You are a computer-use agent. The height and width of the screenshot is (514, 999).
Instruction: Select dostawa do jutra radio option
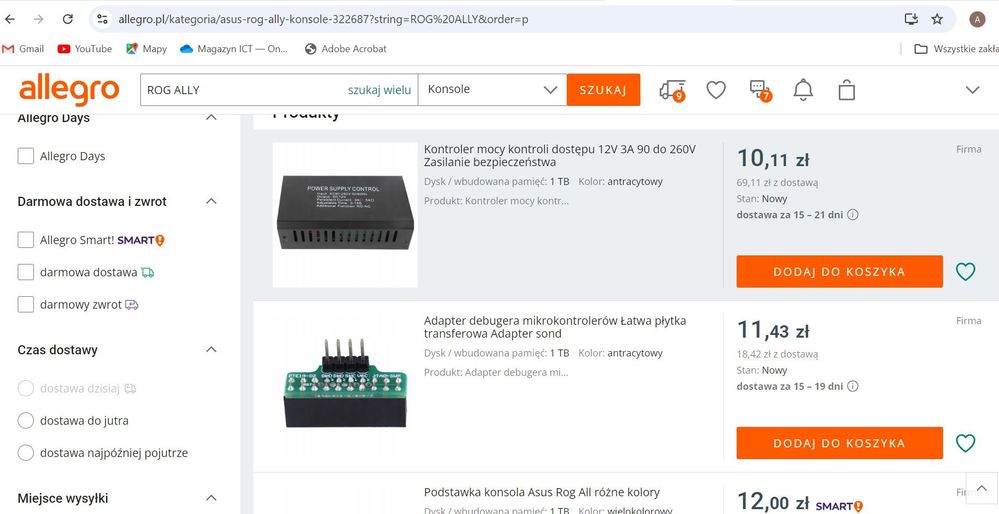coord(25,420)
